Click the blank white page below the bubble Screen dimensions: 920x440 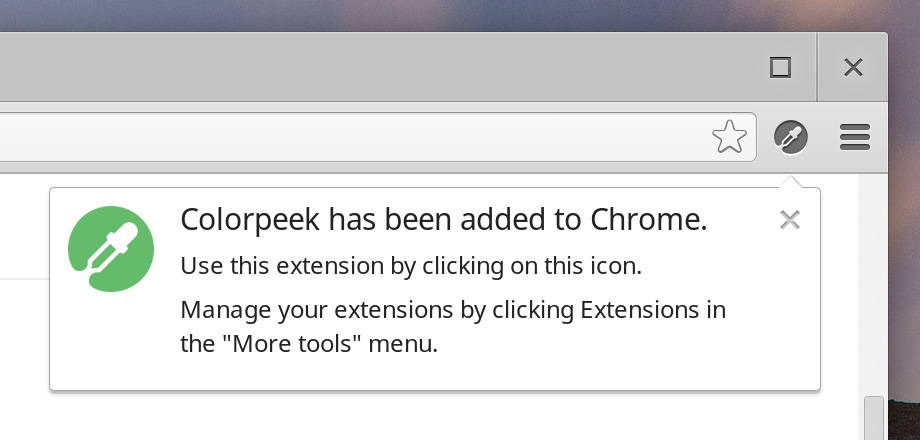[434, 417]
